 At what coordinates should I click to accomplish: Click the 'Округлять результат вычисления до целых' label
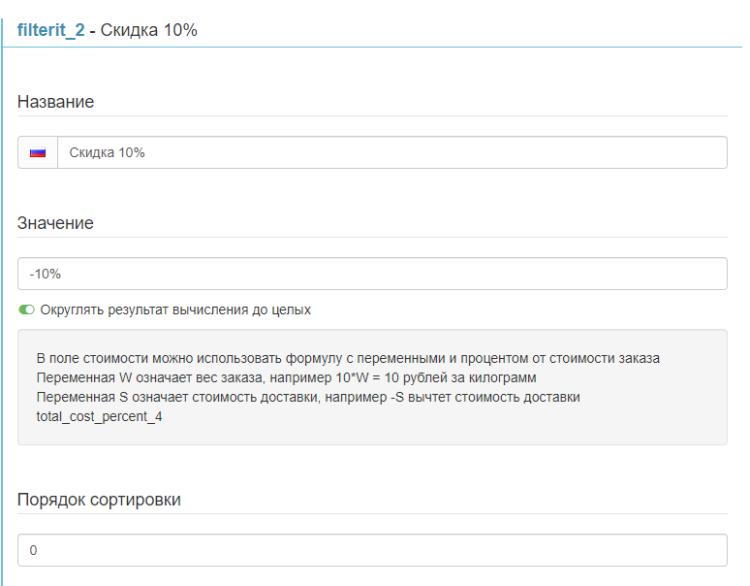point(175,310)
